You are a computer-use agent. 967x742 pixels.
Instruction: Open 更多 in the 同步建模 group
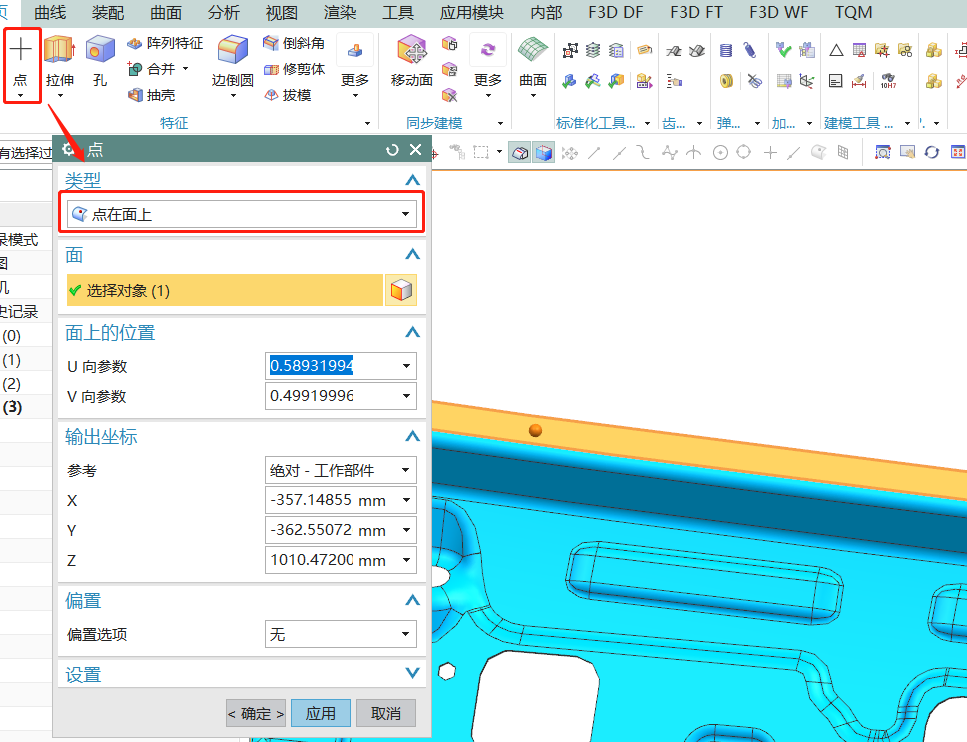[487, 65]
